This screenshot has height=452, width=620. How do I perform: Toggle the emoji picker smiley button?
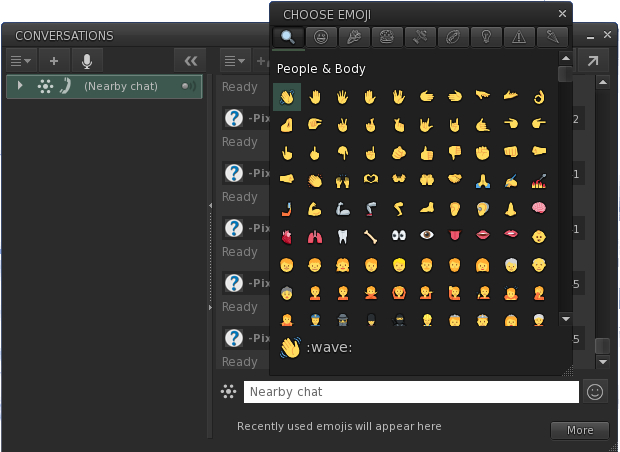[x=595, y=392]
